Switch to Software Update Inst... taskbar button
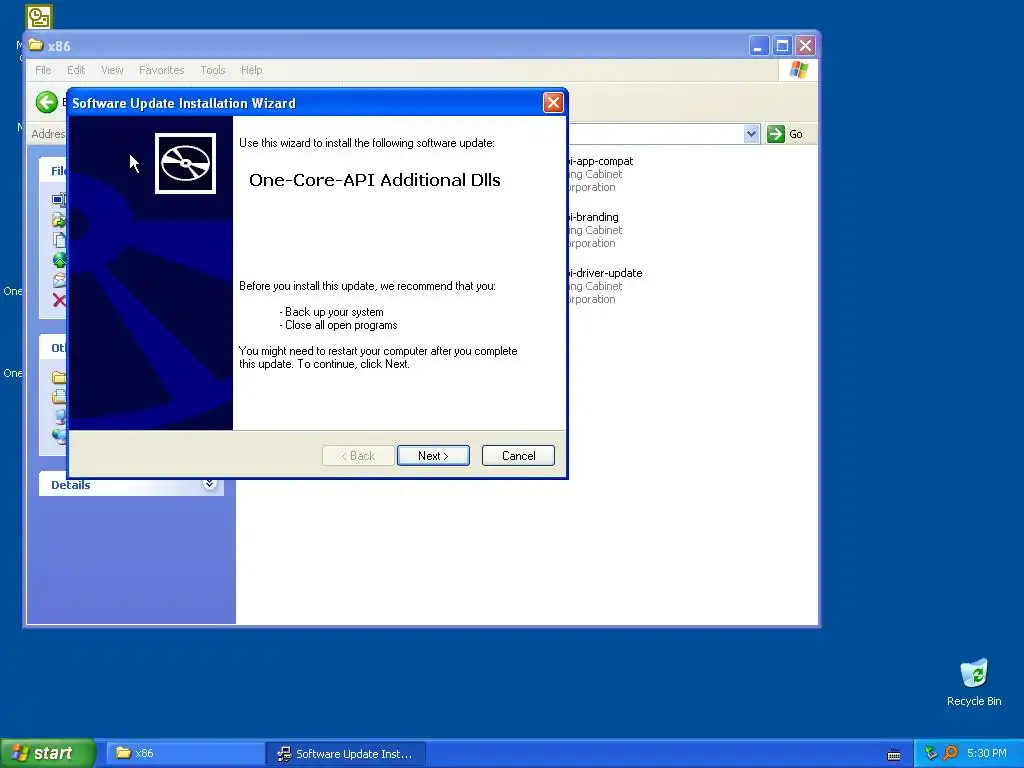 (346, 754)
